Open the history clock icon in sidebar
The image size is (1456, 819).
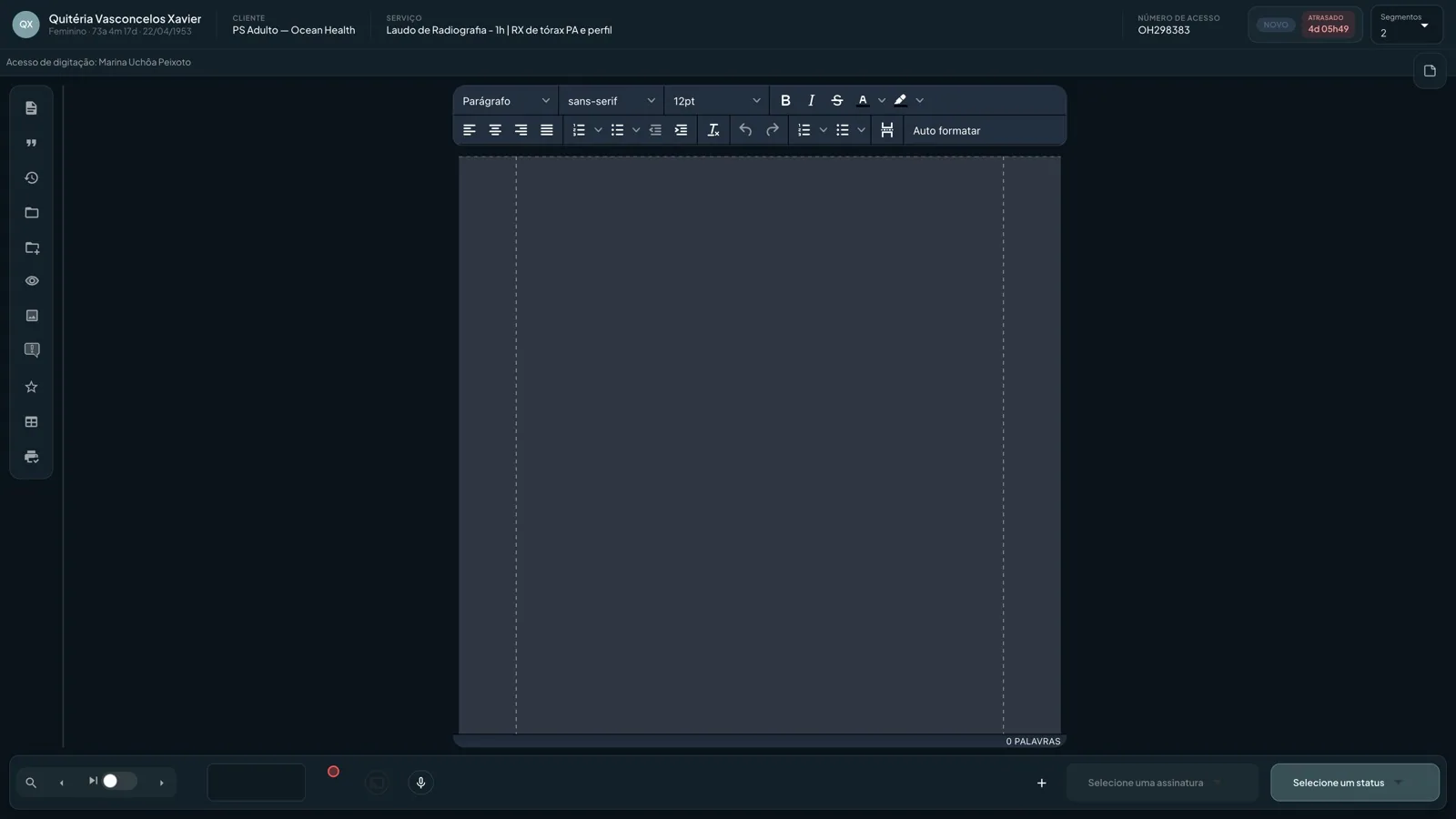pyautogui.click(x=31, y=178)
